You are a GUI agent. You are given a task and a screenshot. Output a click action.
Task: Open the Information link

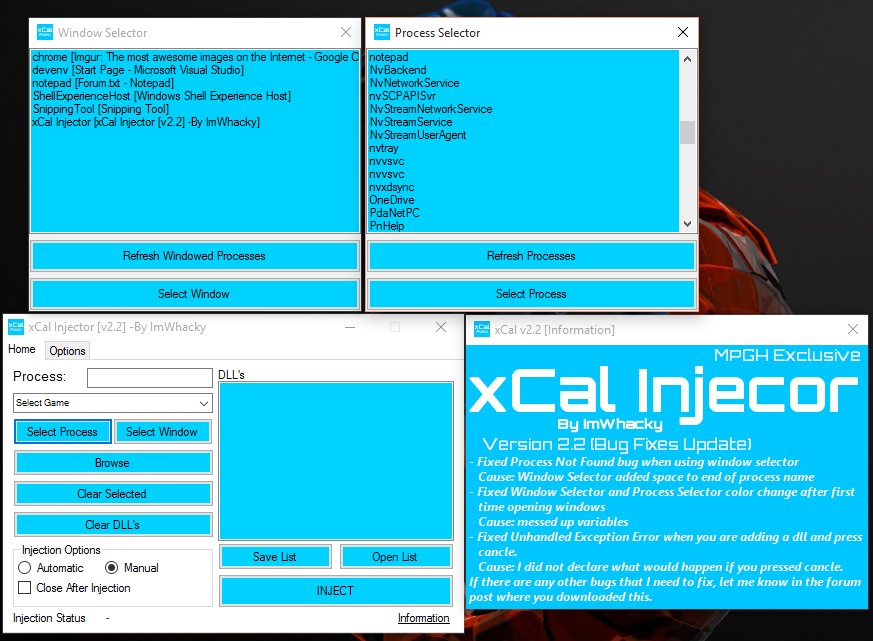click(424, 618)
